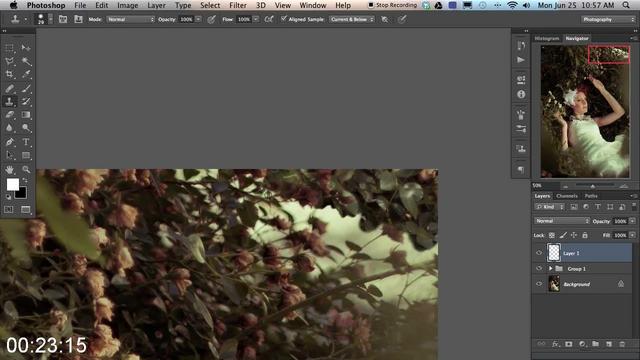The width and height of the screenshot is (640, 360).
Task: Select the Healing Brush tool
Action: (10, 88)
